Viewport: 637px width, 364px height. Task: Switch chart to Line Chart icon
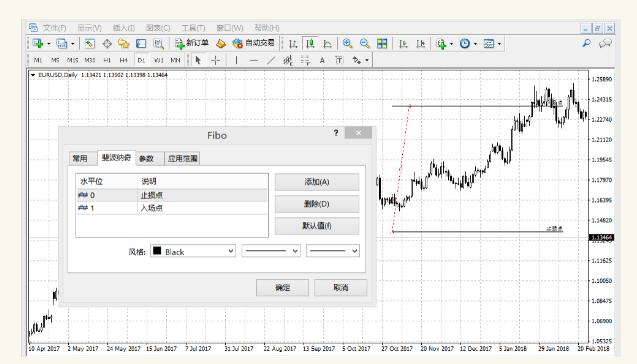click(327, 43)
